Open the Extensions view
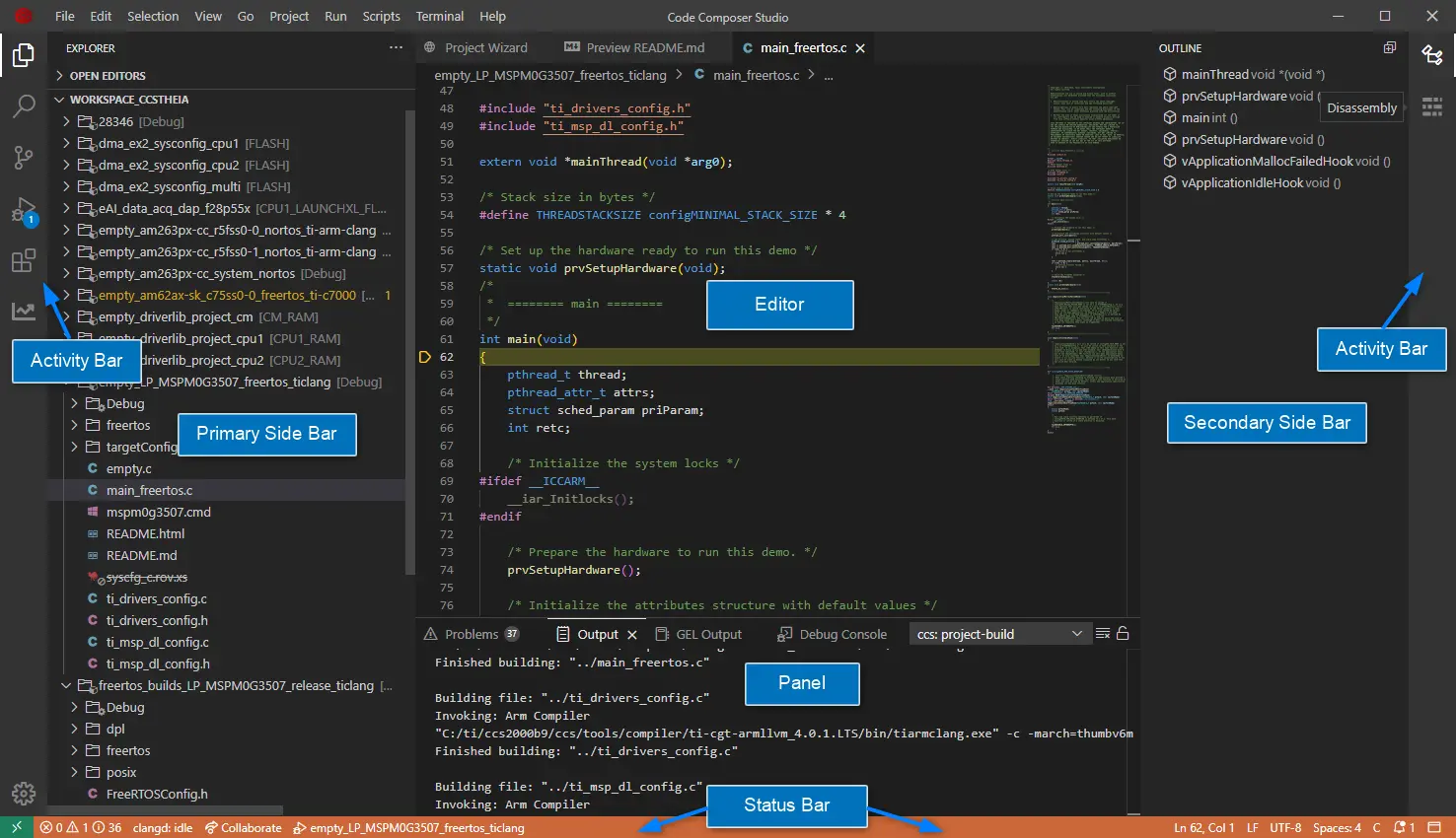This screenshot has height=838, width=1456. click(x=24, y=261)
